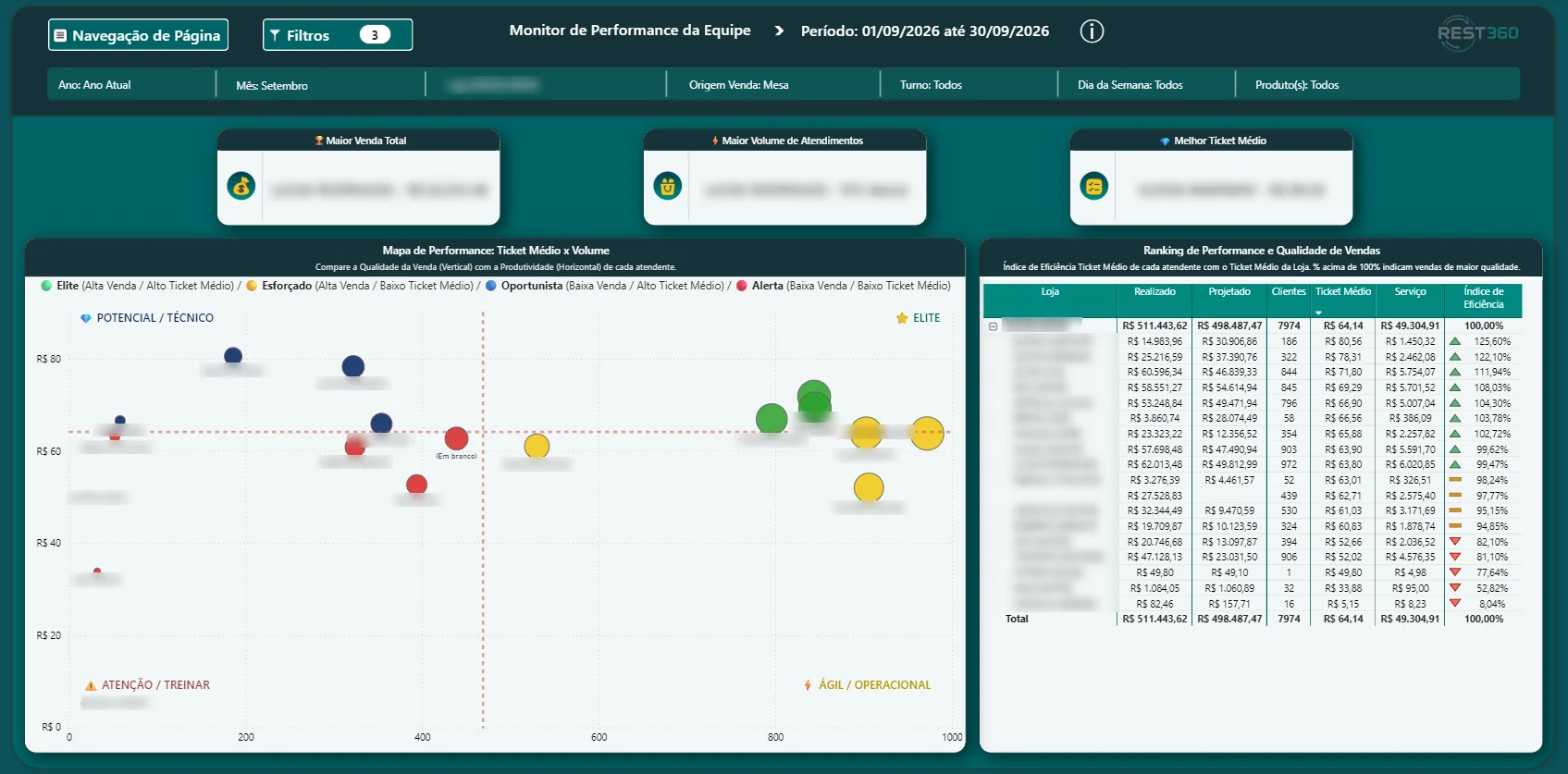
Task: Open the Filtros panel button
Action: click(x=338, y=35)
